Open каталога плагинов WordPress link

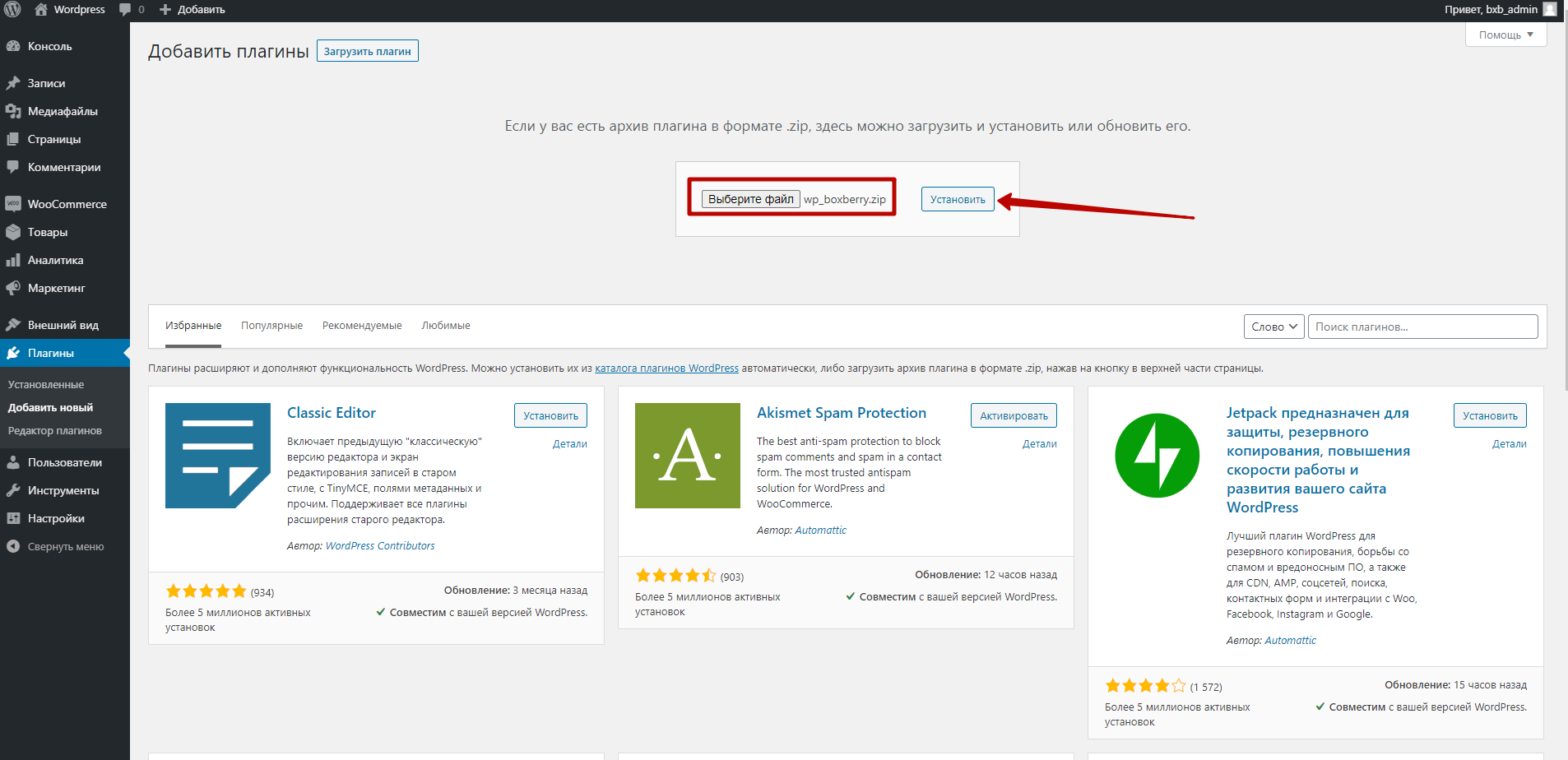(667, 368)
